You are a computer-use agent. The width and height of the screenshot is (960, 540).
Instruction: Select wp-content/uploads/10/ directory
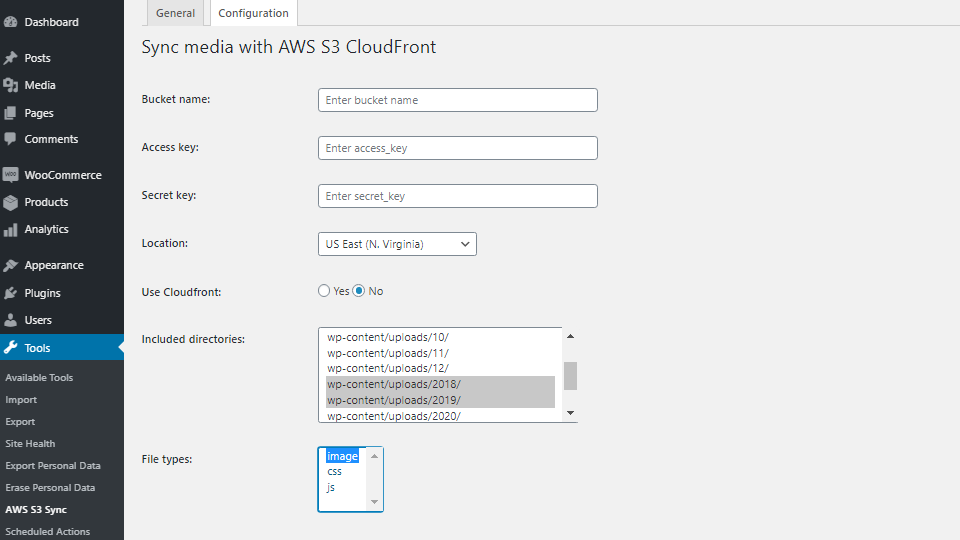click(x=440, y=337)
